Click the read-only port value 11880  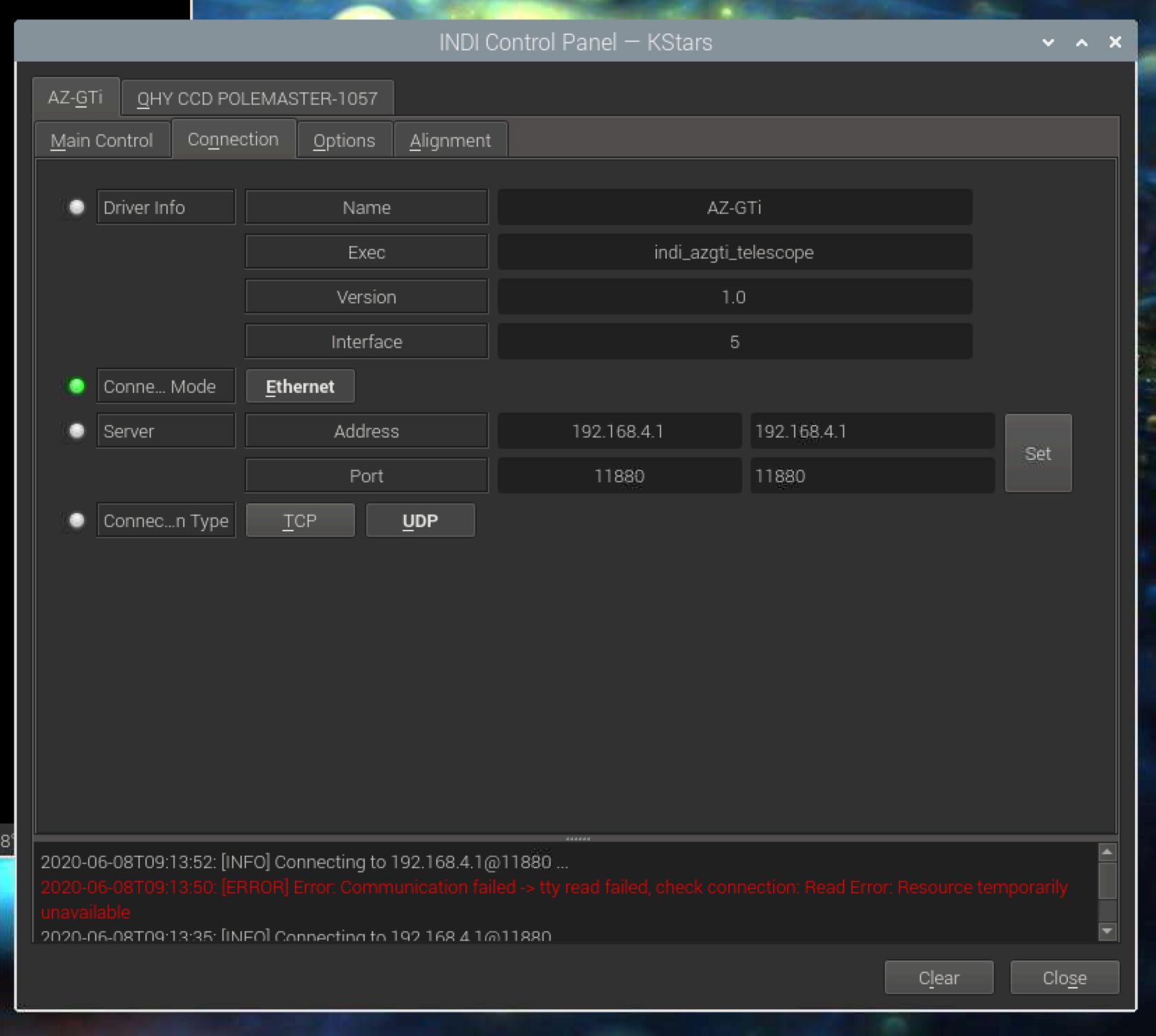[x=619, y=476]
